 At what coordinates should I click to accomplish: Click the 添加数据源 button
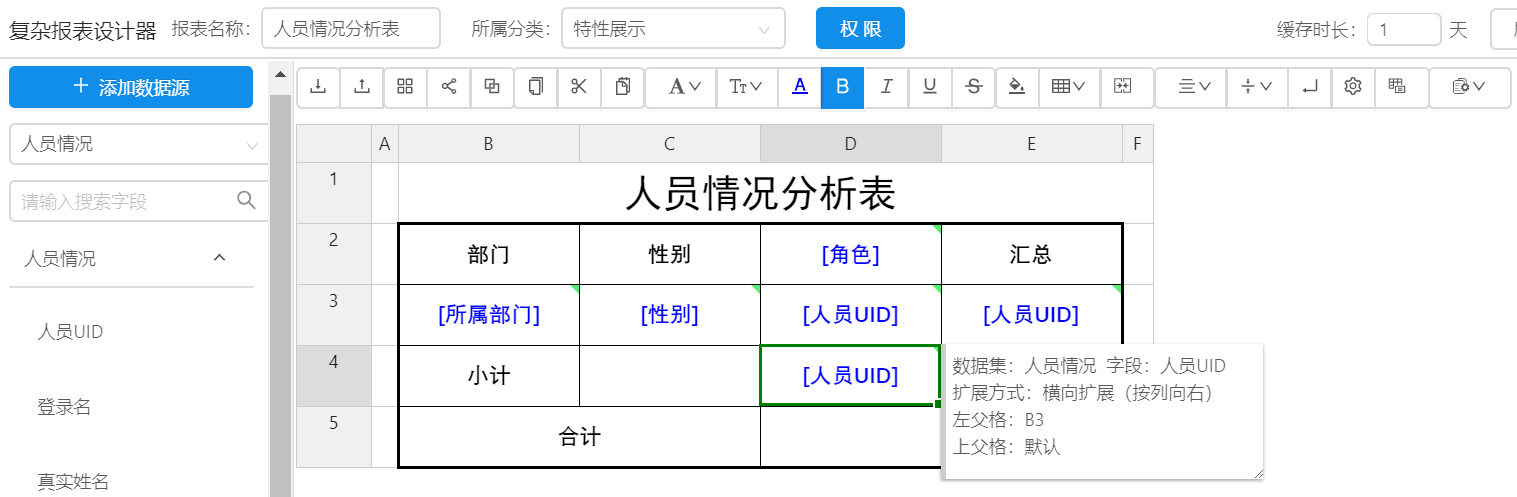tap(131, 87)
